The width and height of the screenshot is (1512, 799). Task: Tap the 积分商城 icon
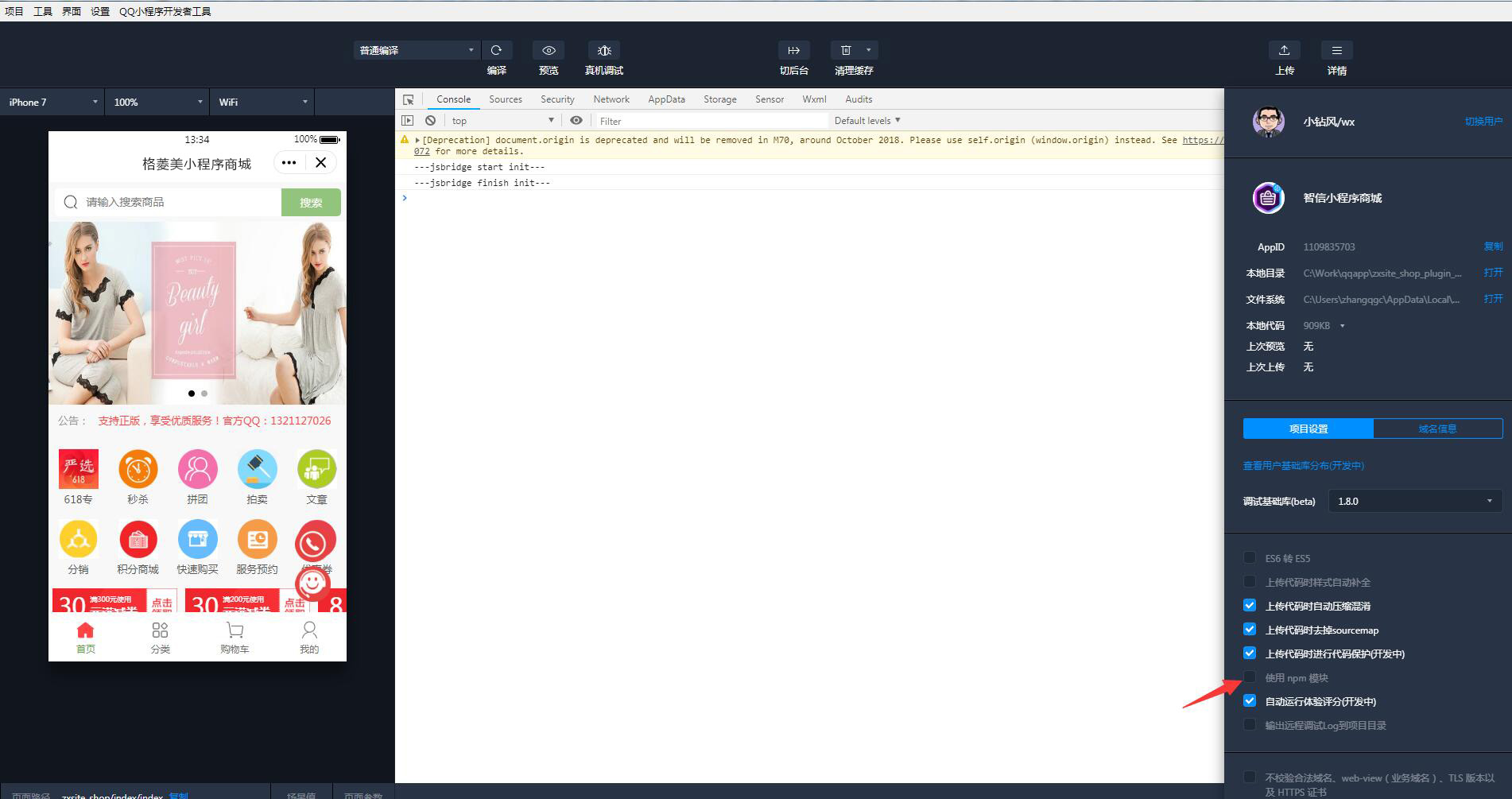point(138,540)
